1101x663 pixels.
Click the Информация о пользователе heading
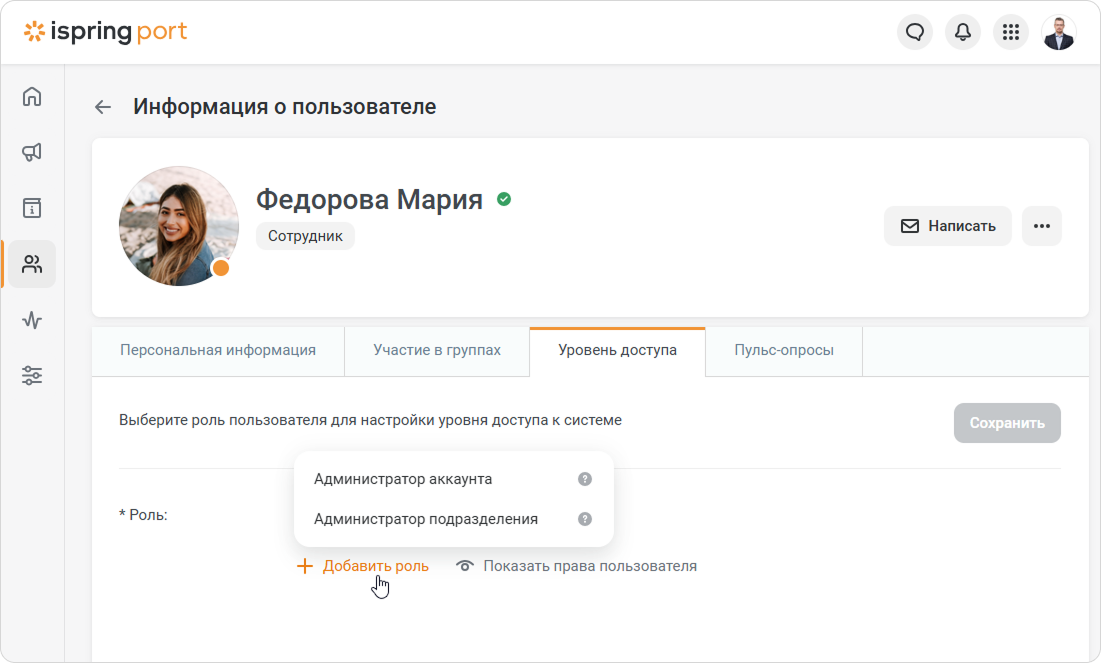[x=284, y=107]
